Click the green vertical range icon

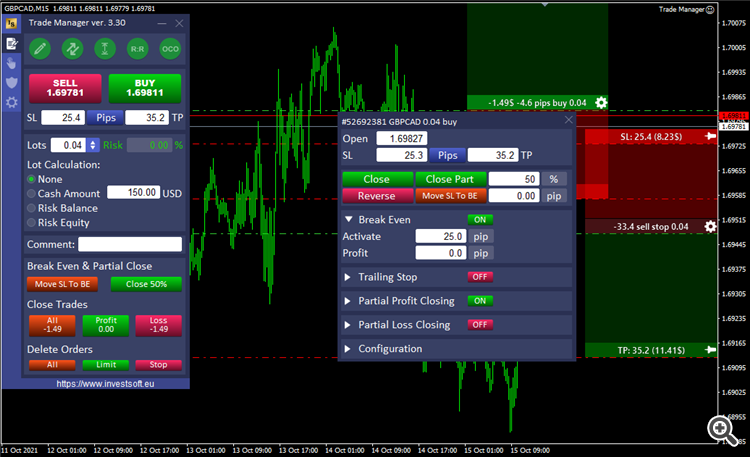pos(105,49)
